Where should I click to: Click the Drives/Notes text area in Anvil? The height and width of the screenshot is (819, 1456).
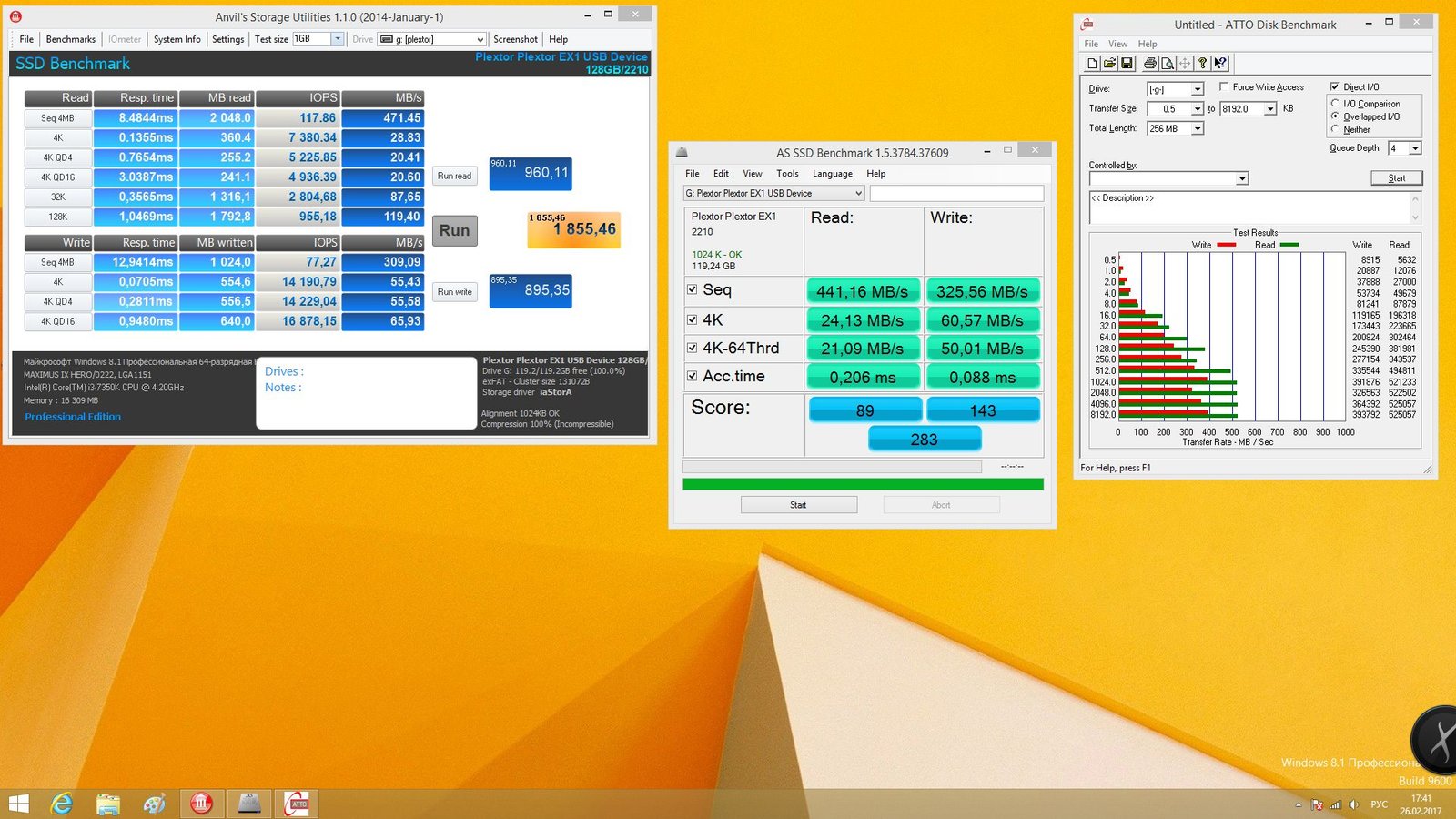click(366, 392)
